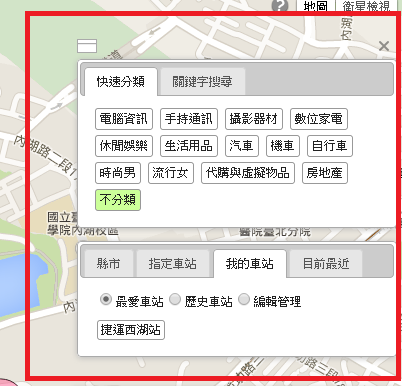402x386 pixels.
Task: Click the 機車 category button
Action: click(283, 146)
